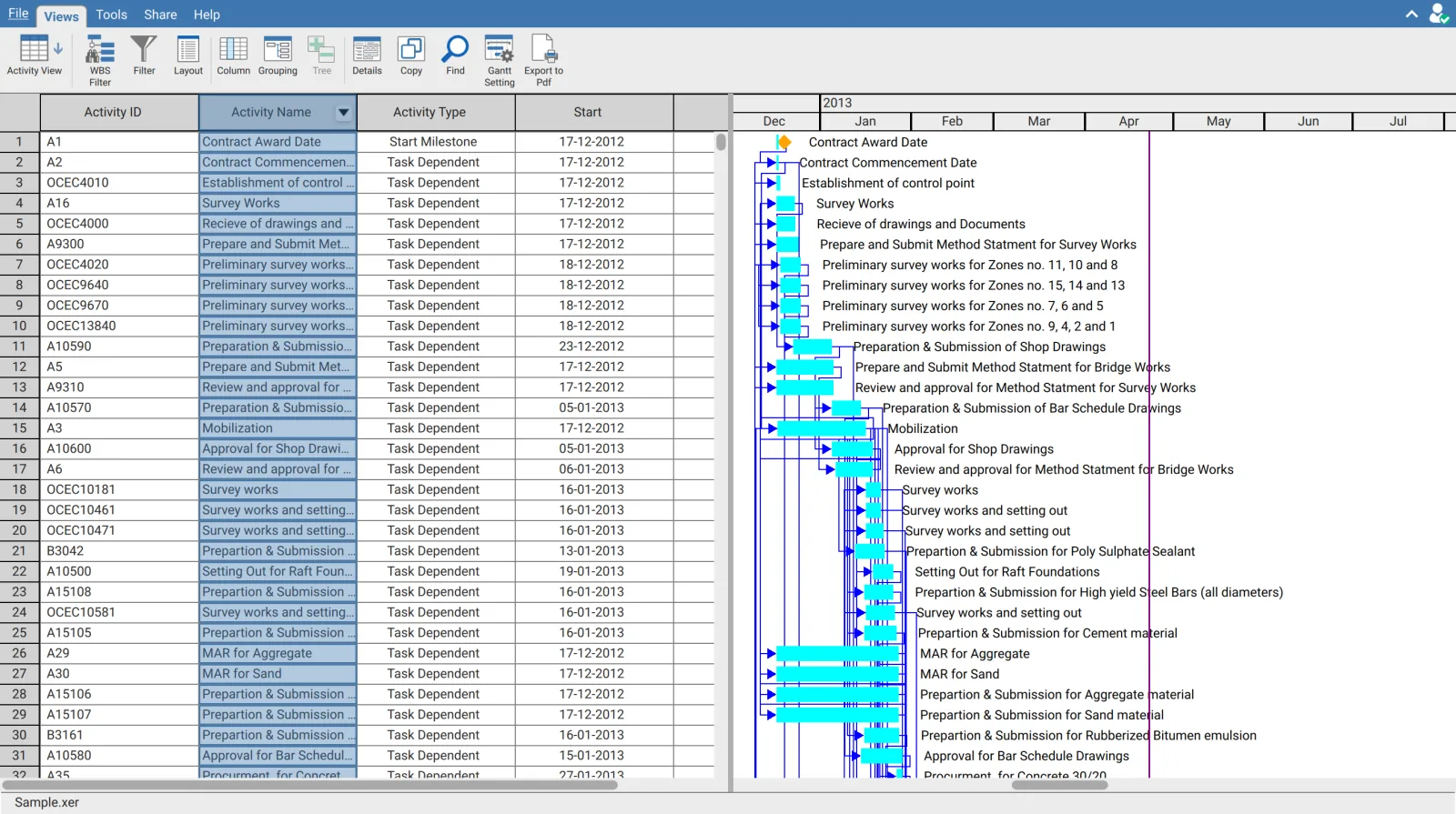Click the user account icon

point(1438,14)
